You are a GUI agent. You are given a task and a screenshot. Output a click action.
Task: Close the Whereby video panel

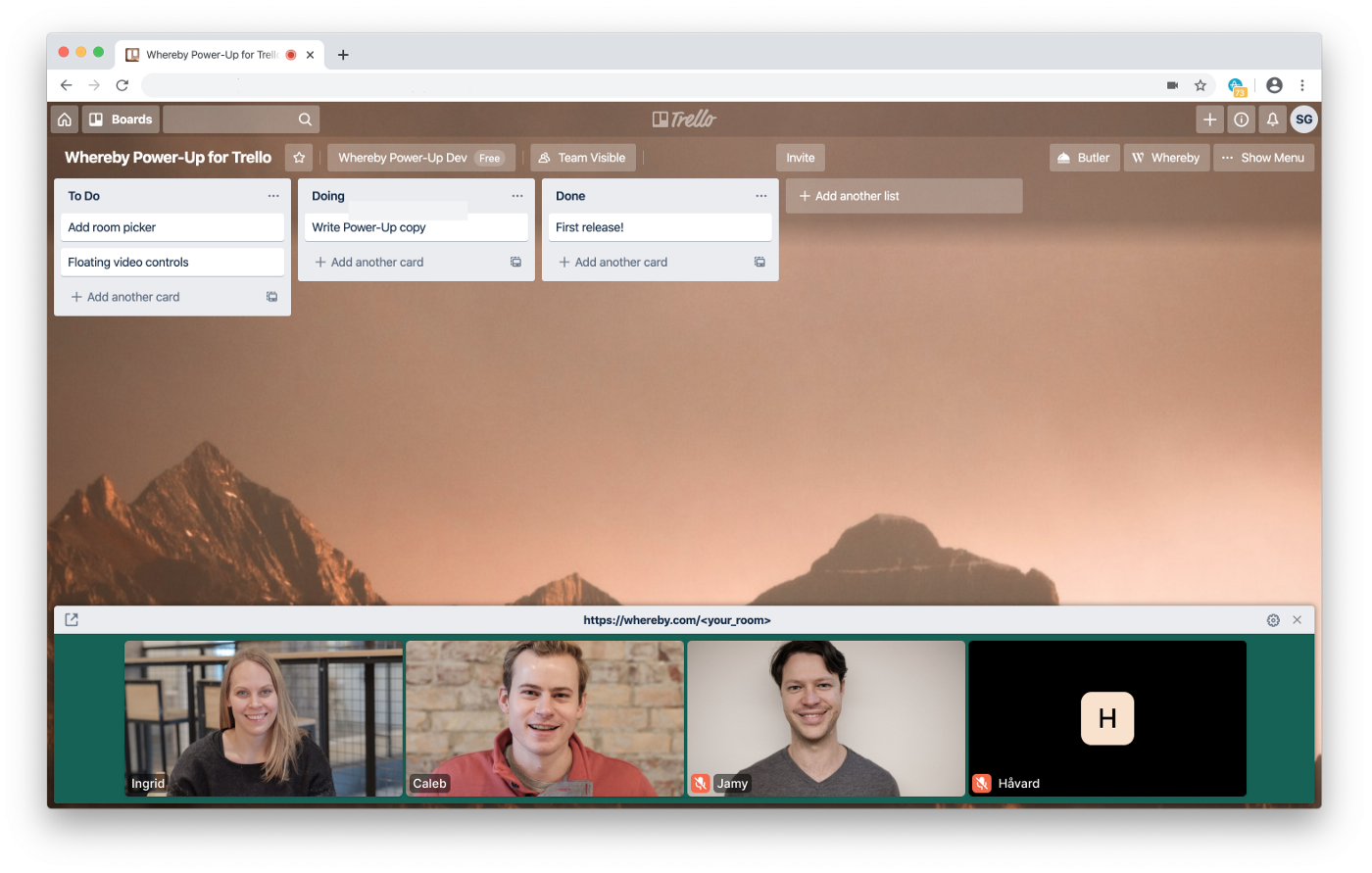coord(1298,620)
